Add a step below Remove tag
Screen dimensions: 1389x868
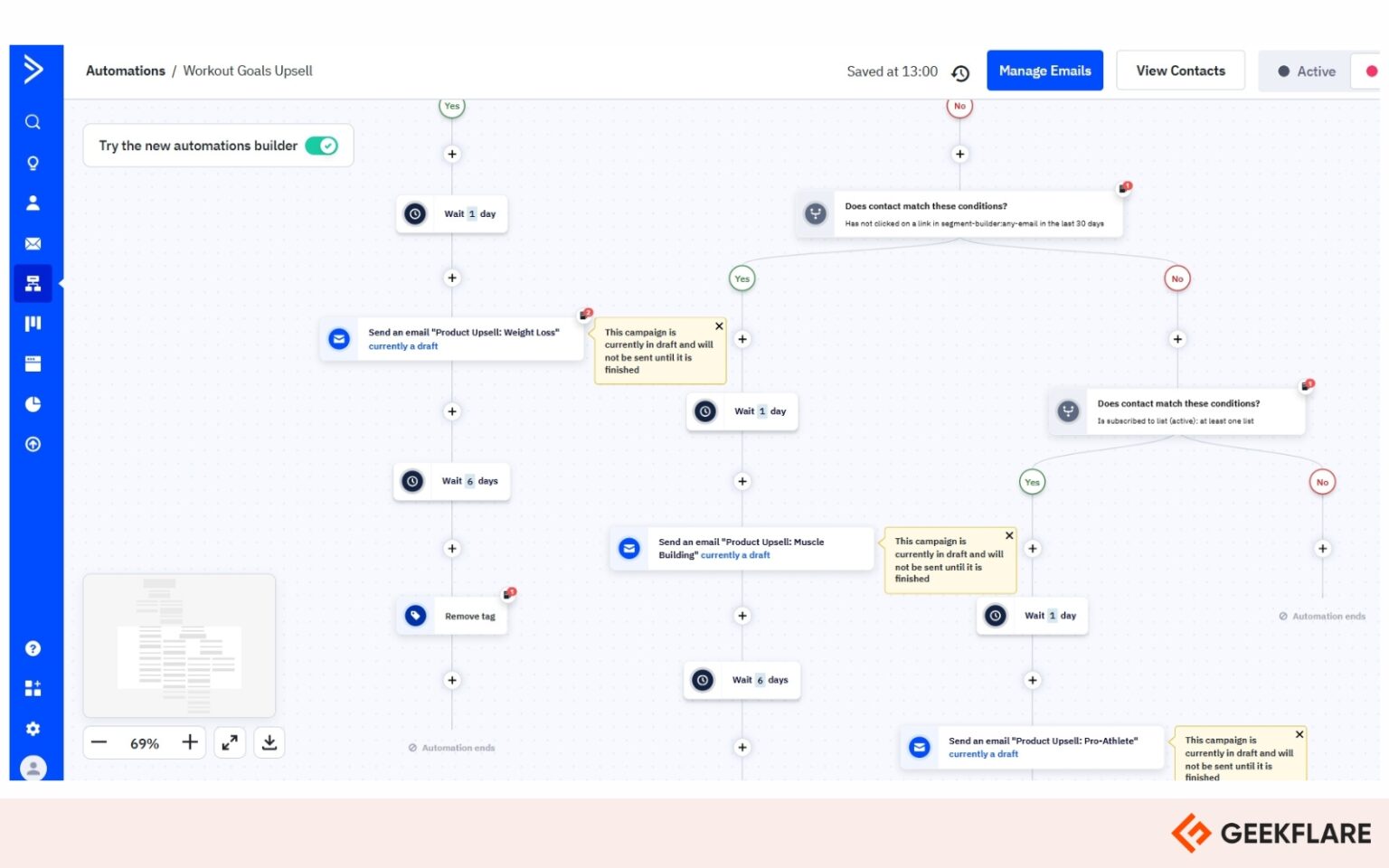(452, 680)
